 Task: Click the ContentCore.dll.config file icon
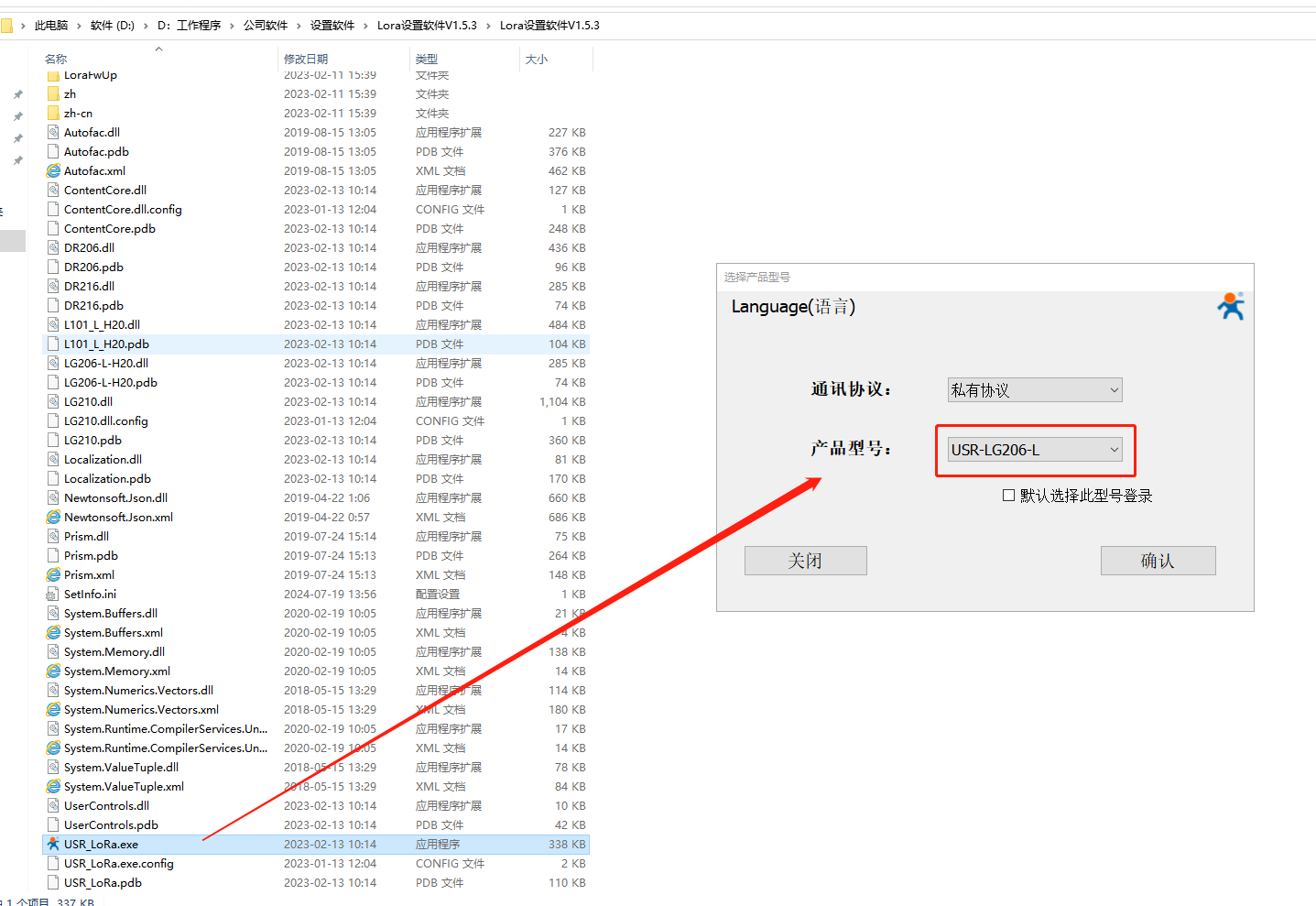[x=53, y=209]
